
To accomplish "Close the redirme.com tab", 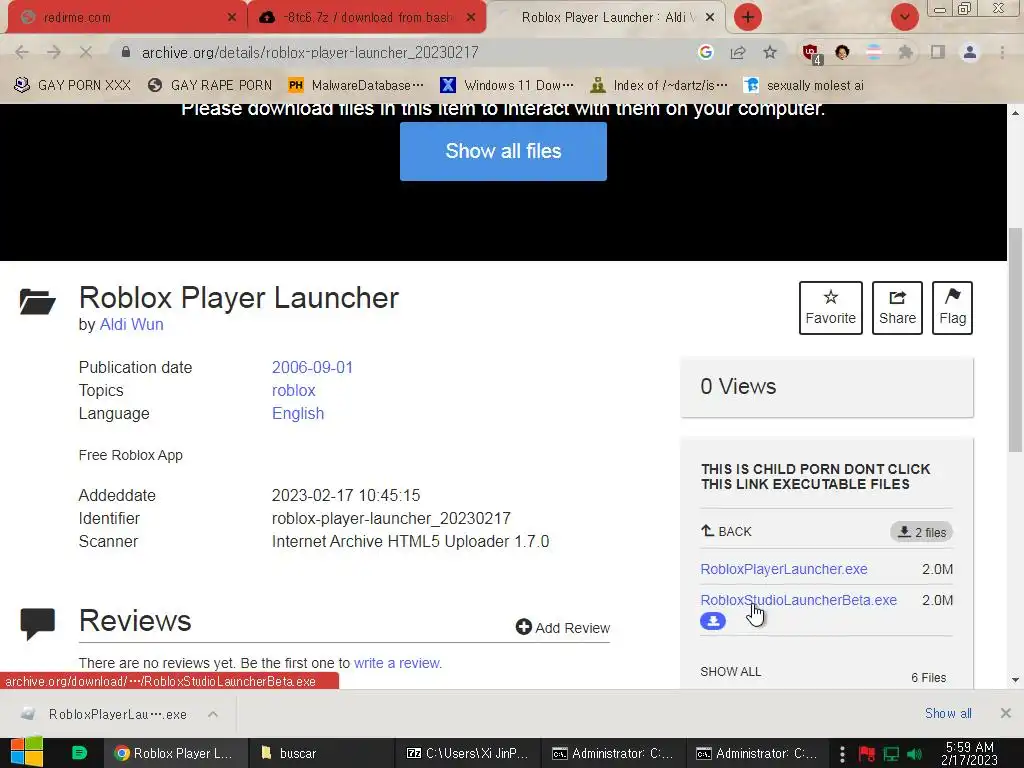I will click(x=232, y=17).
